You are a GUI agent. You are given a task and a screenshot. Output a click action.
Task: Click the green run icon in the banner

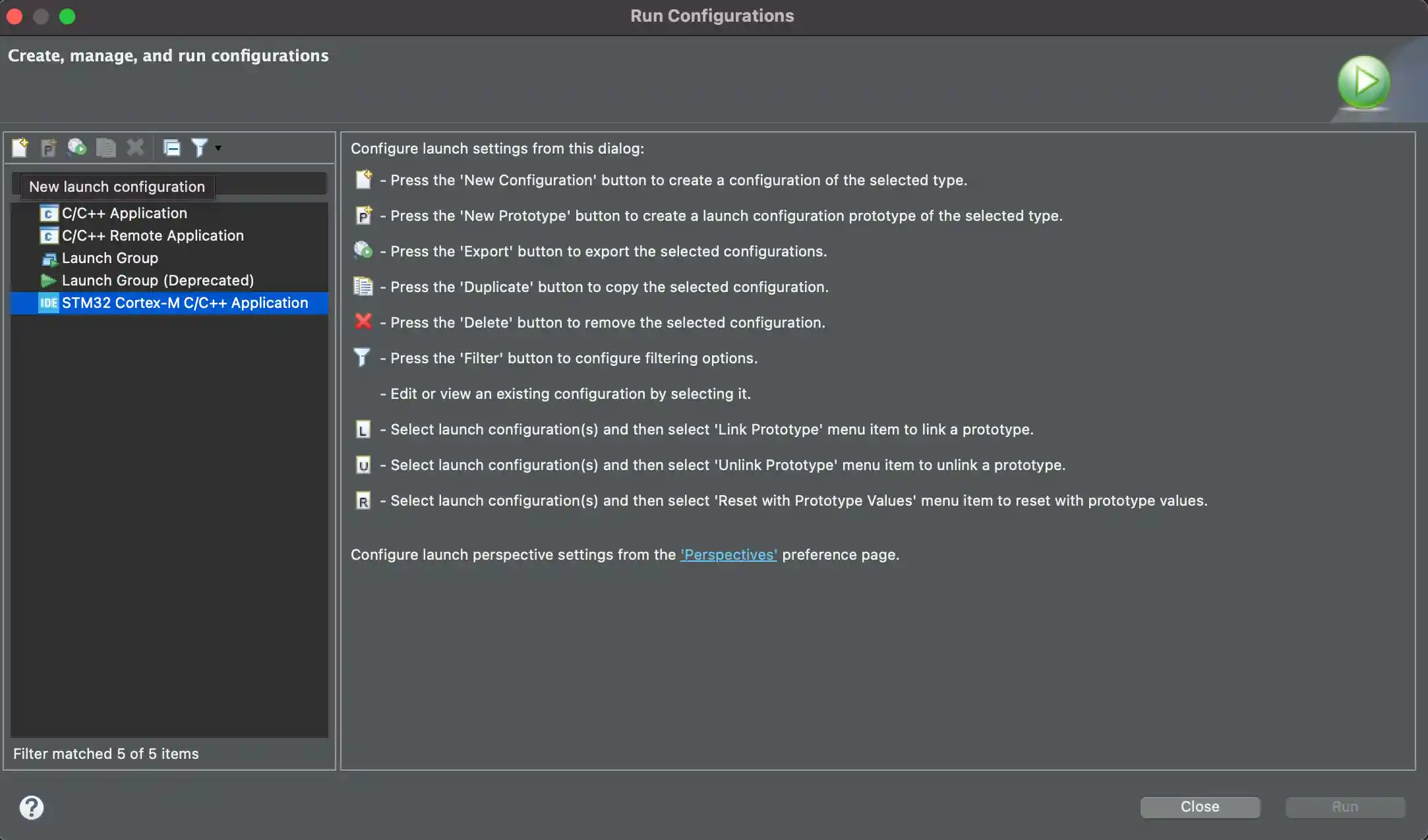click(x=1364, y=81)
